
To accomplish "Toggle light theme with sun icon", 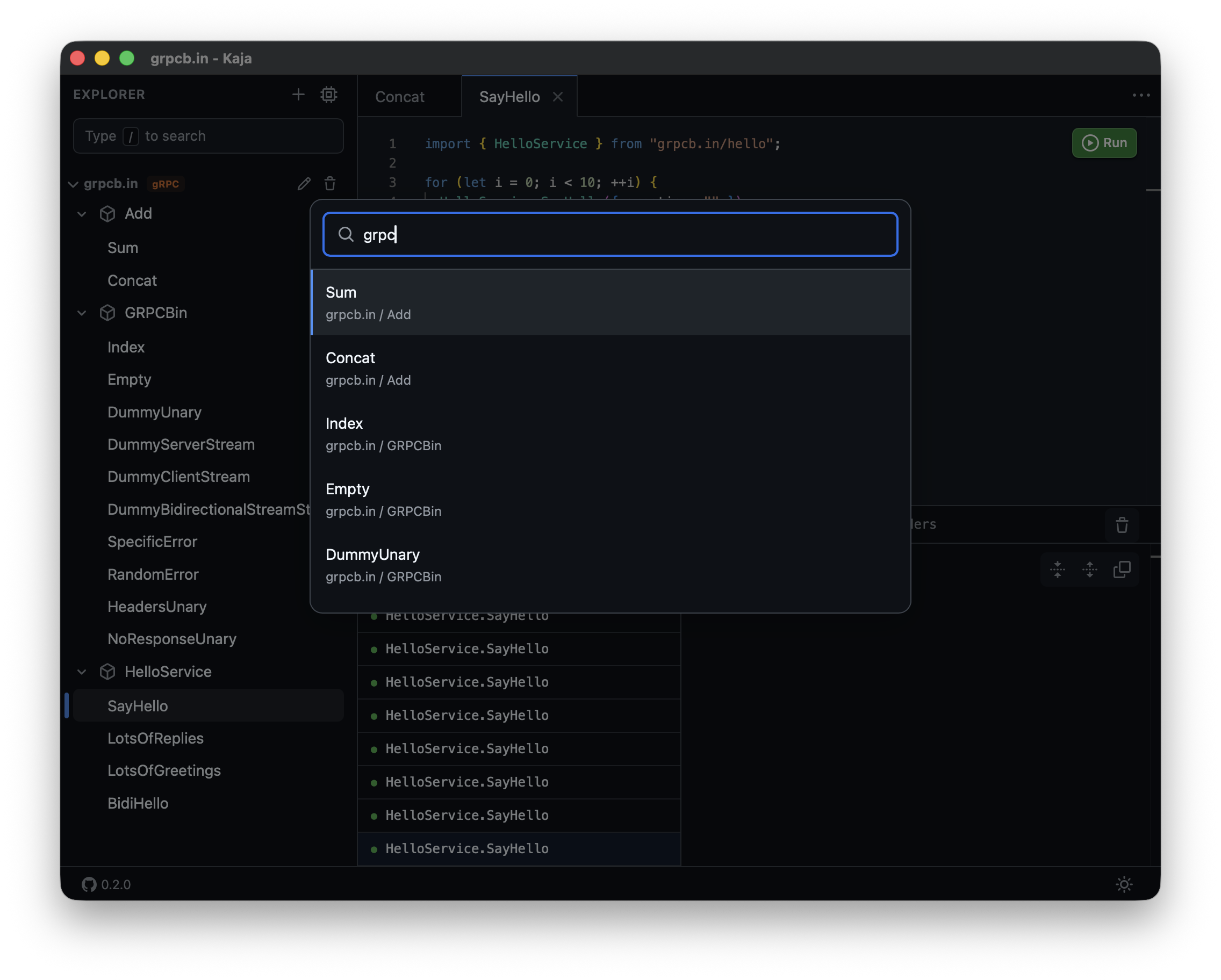I will [1124, 884].
